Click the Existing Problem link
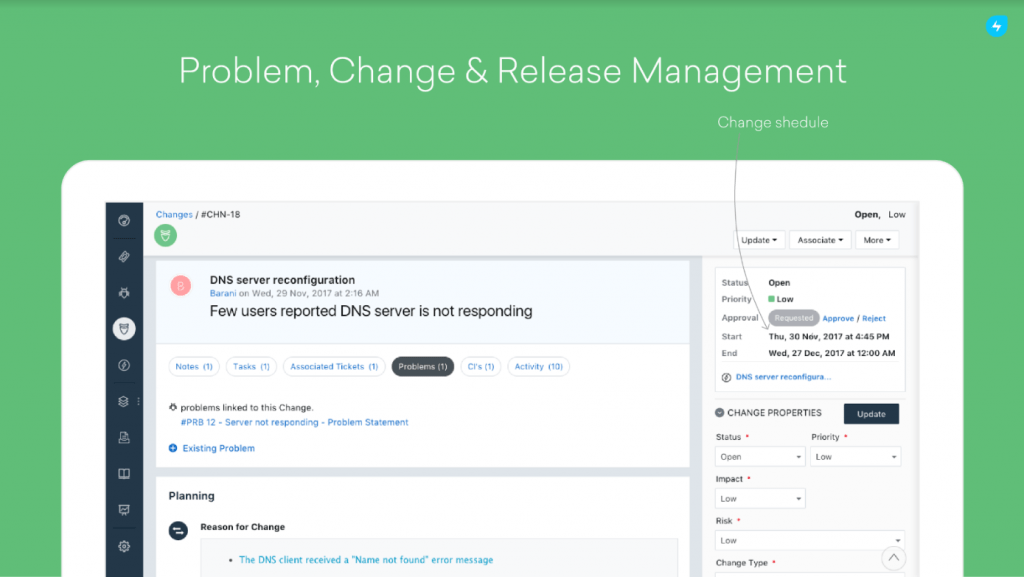1024x577 pixels. click(218, 449)
